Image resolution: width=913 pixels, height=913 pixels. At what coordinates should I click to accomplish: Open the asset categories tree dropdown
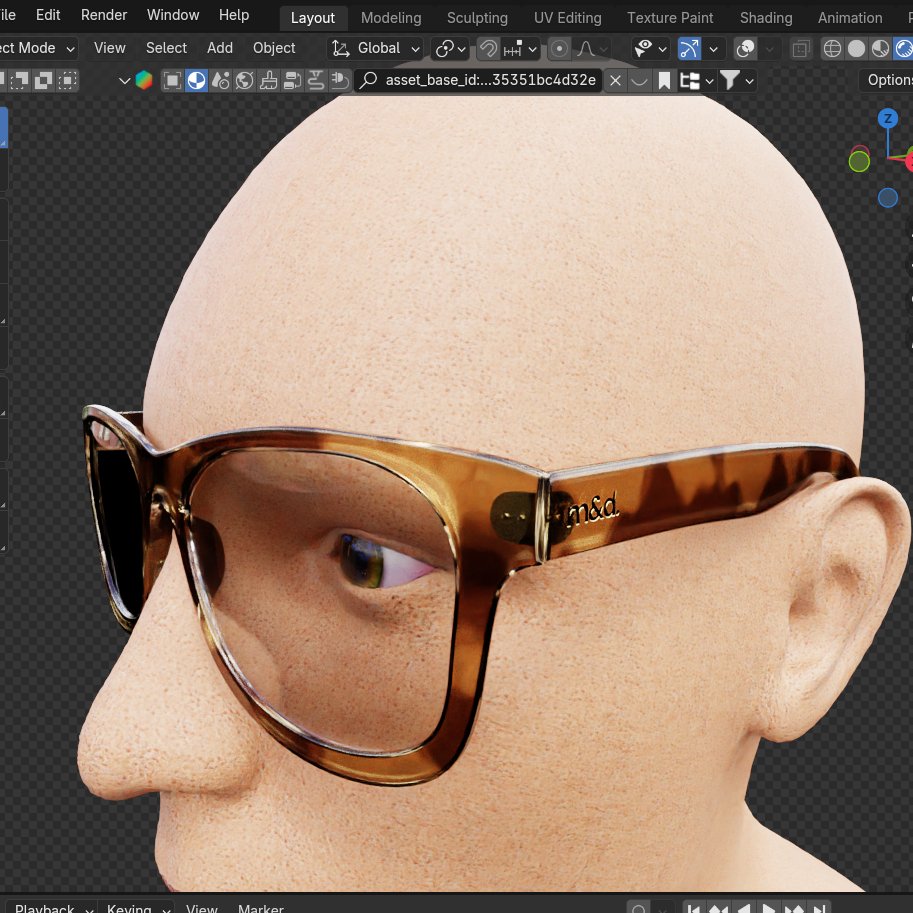696,80
